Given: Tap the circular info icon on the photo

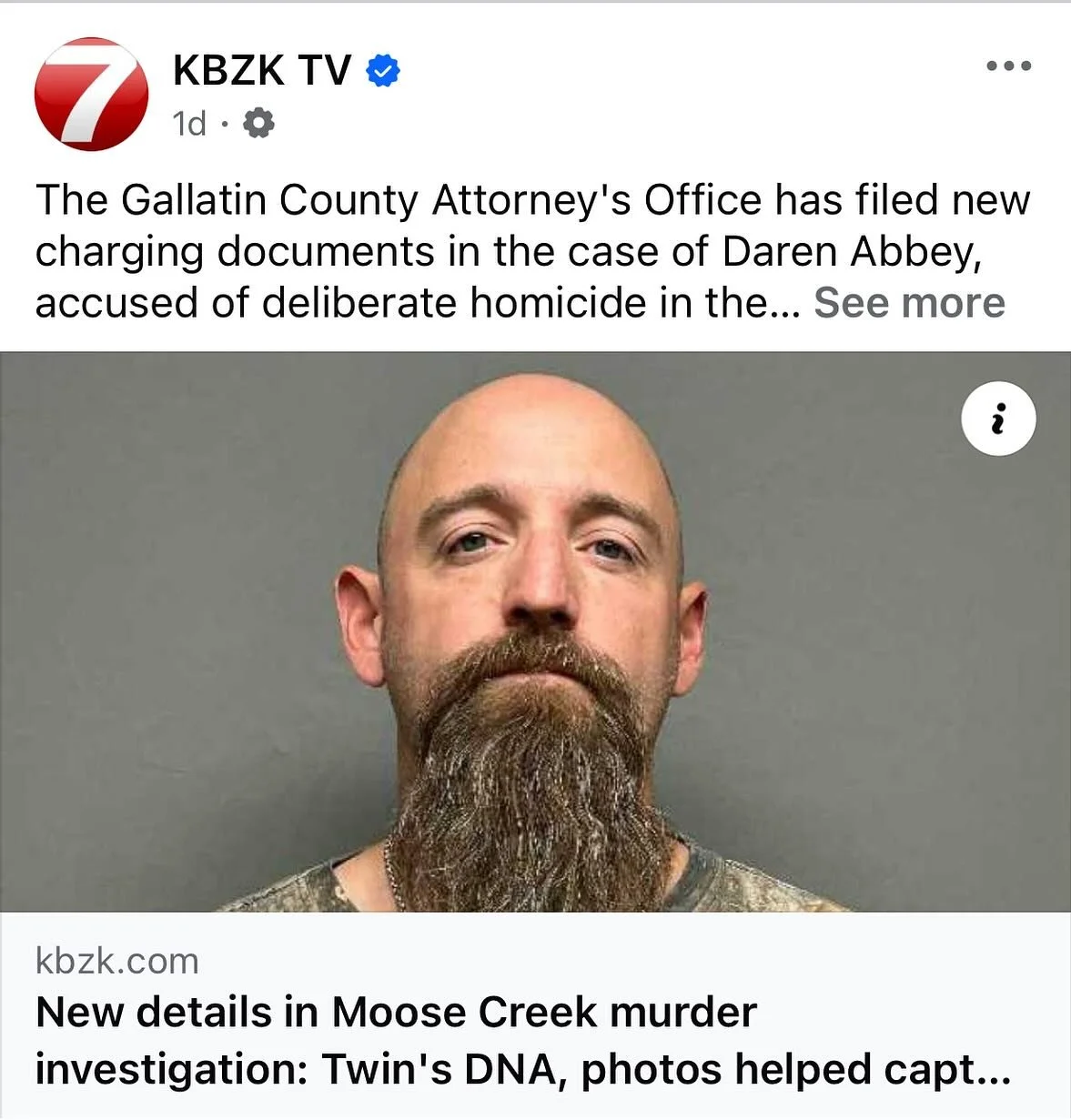Looking at the screenshot, I should (998, 419).
